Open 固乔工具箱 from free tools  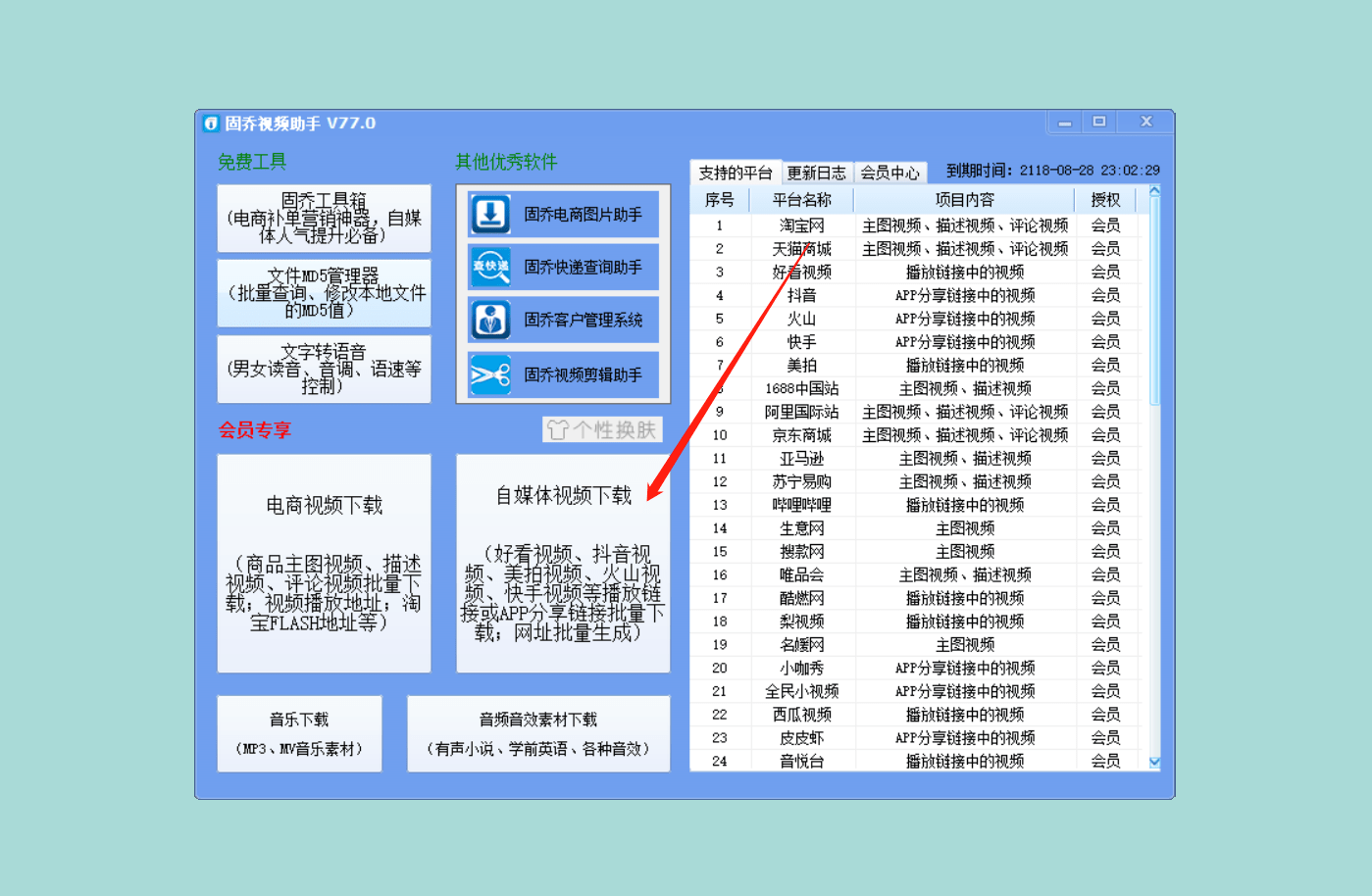(x=324, y=218)
